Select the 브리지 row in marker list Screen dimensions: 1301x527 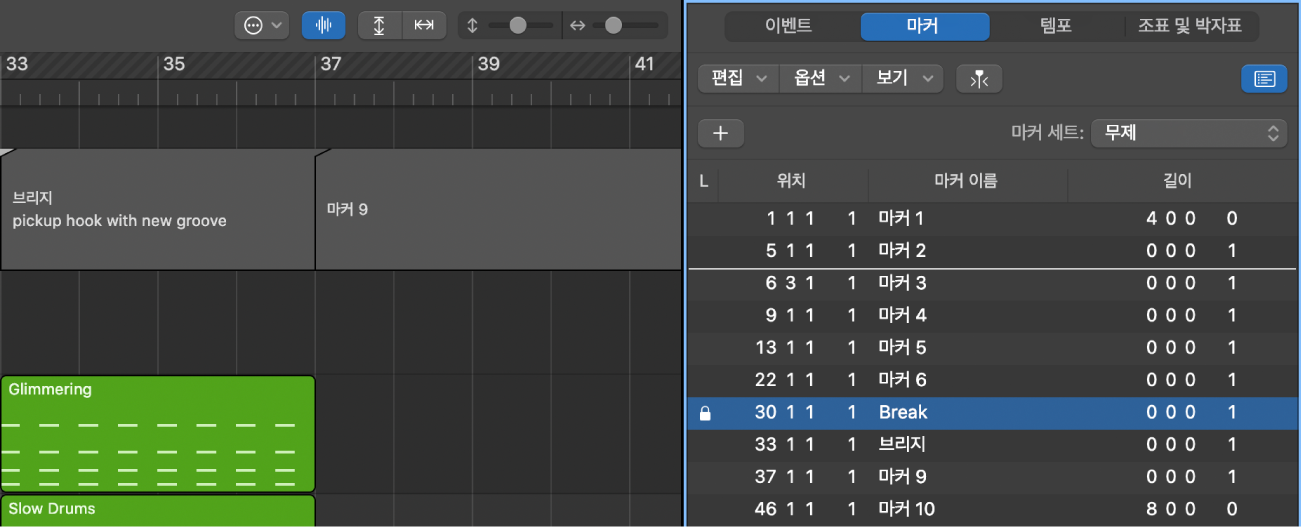point(994,444)
